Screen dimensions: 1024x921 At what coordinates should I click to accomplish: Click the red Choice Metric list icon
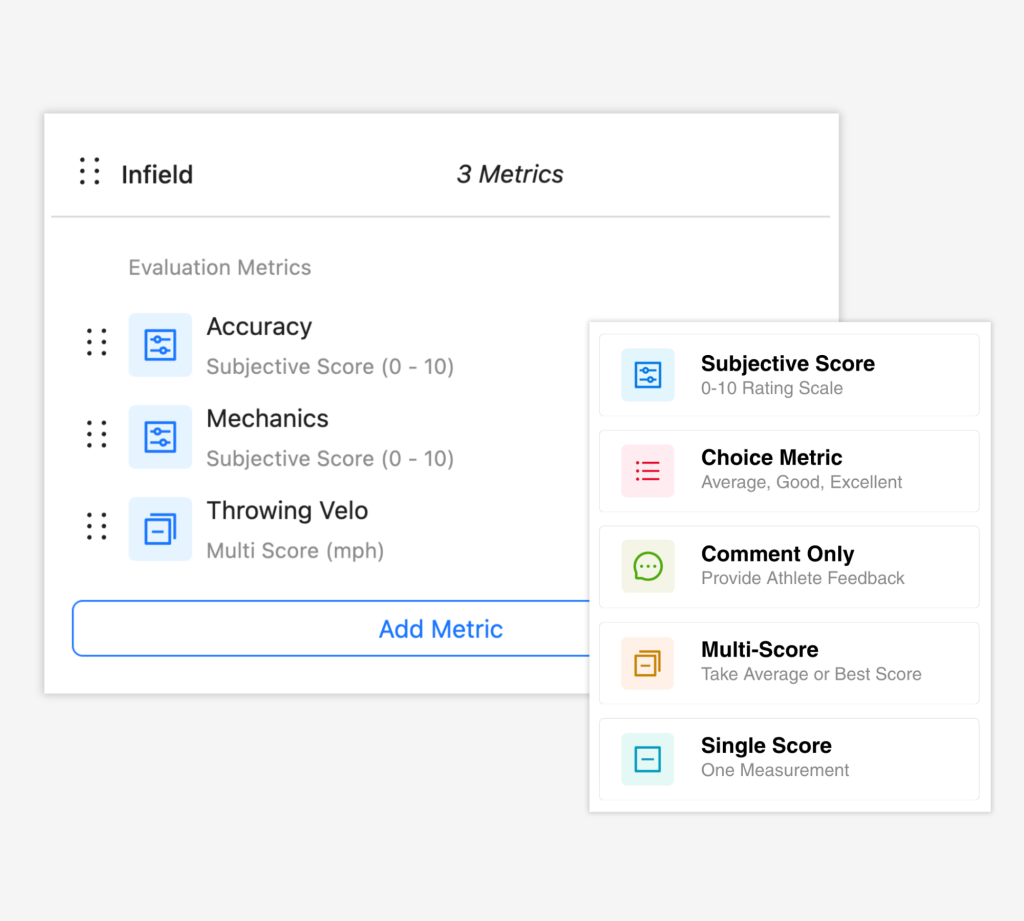647,471
